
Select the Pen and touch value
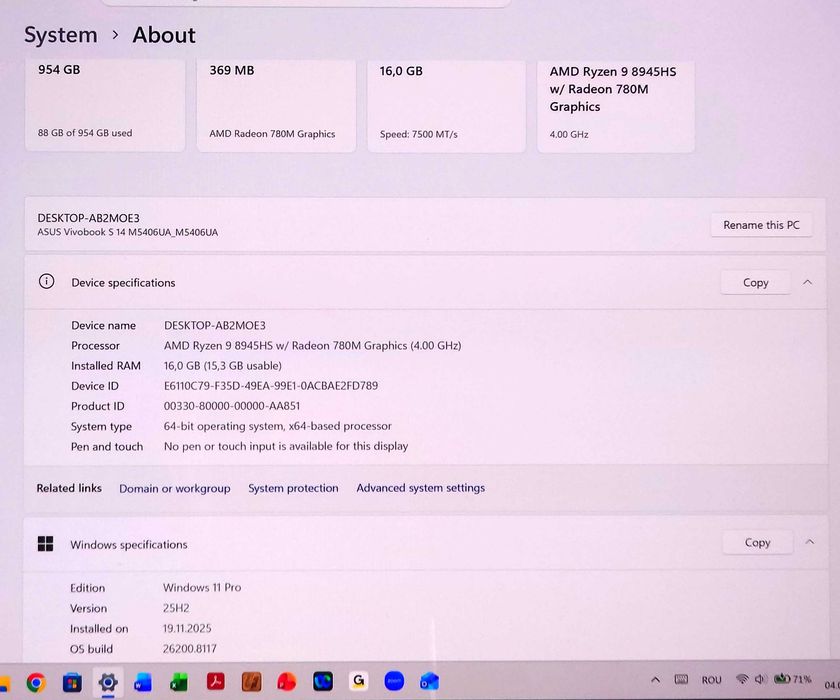286,446
